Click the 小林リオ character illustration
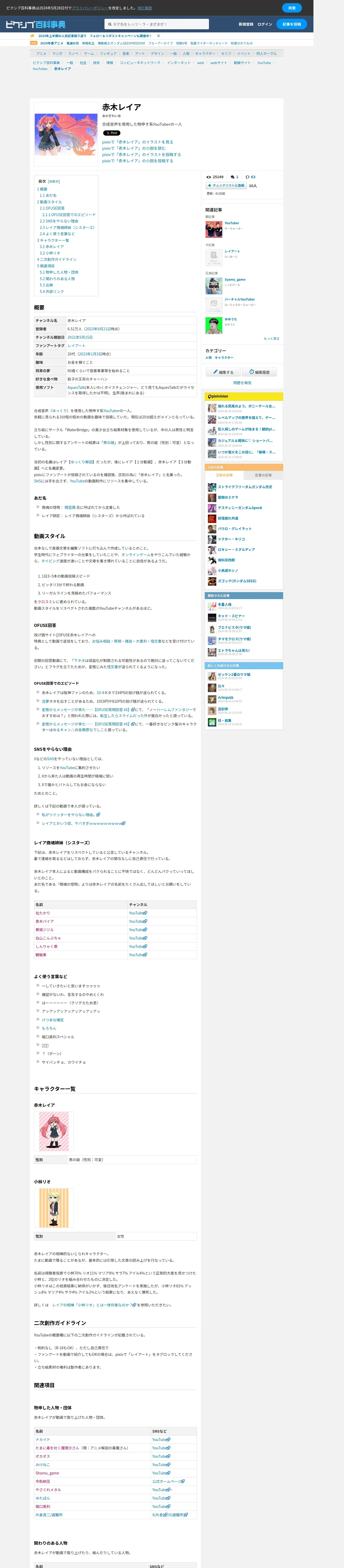 (54, 1208)
